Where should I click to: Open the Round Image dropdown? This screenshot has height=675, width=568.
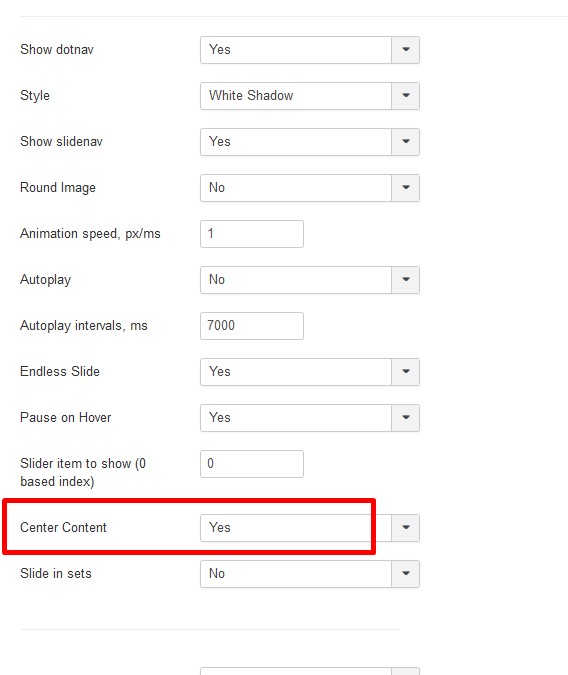click(310, 188)
